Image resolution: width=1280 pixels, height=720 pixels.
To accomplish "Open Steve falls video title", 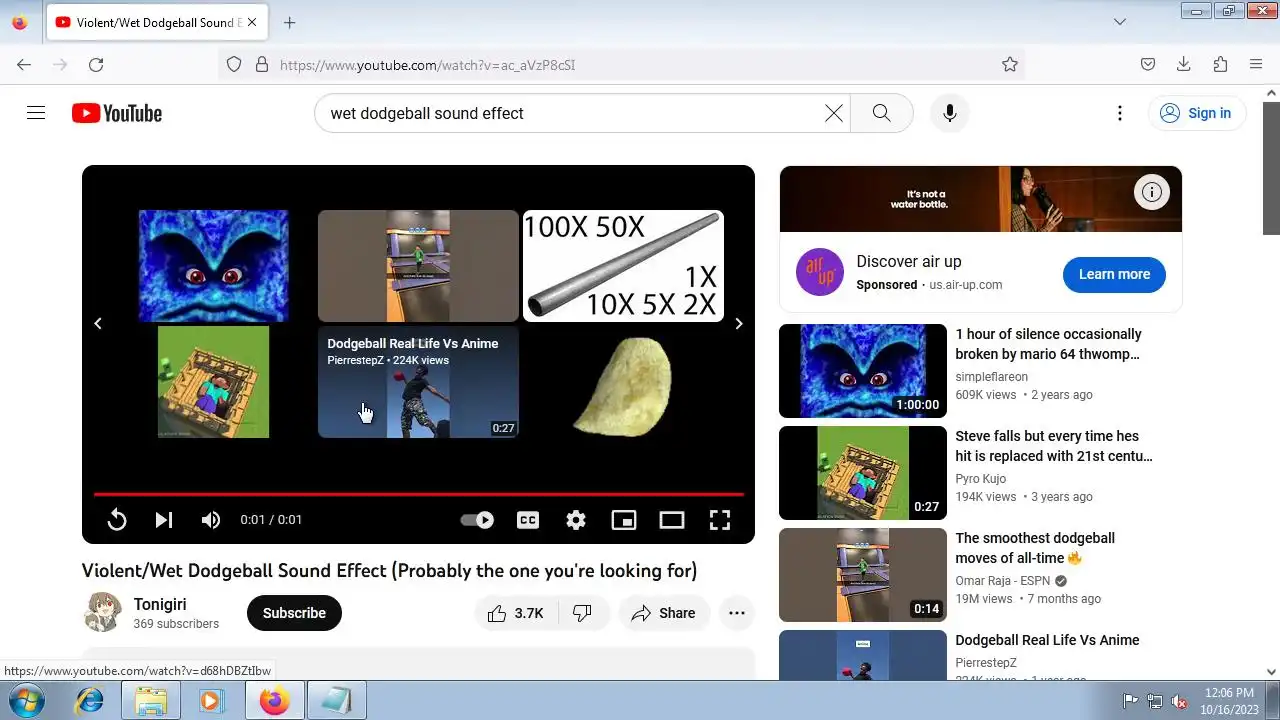I will pos(1053,446).
